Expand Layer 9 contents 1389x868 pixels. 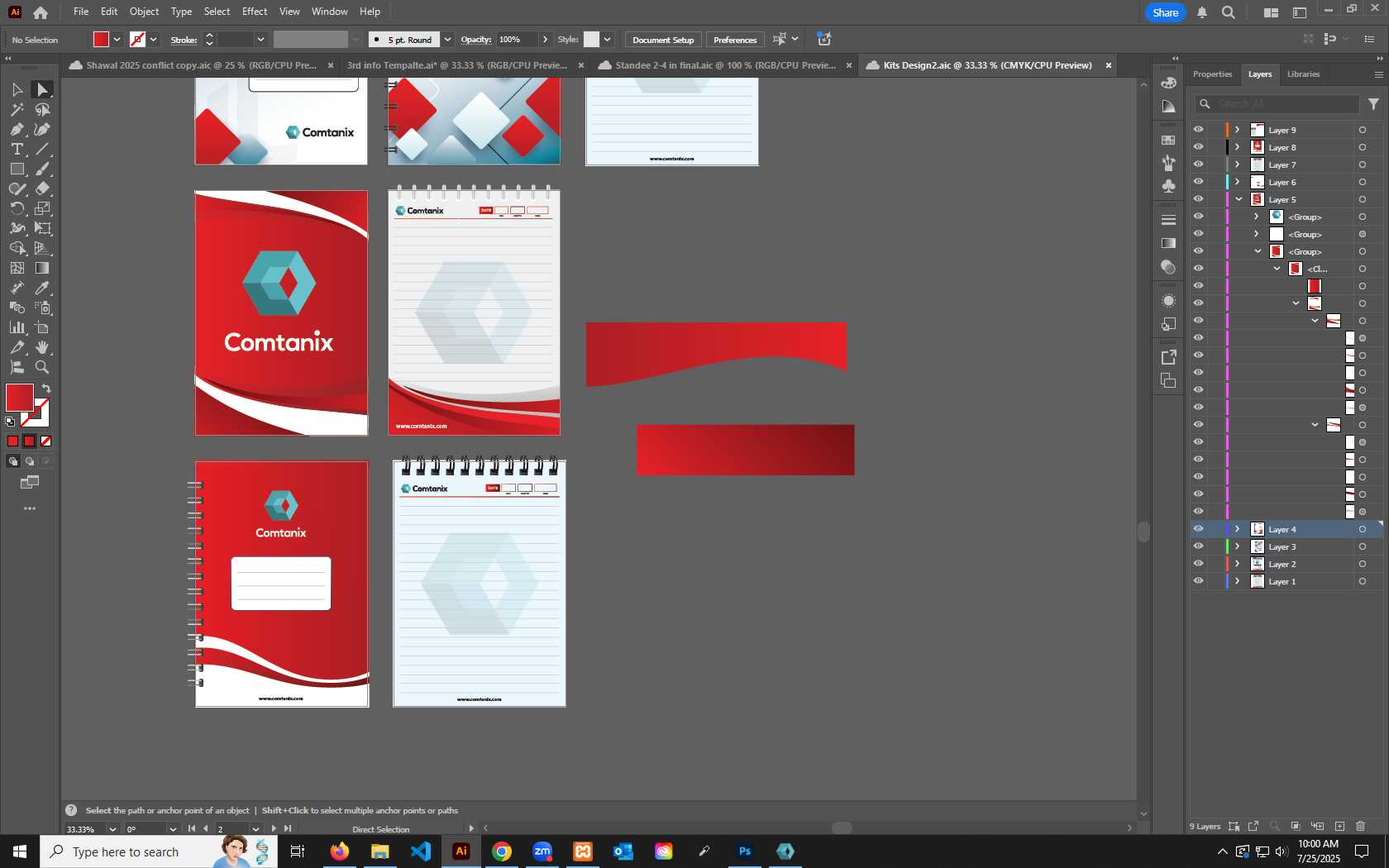point(1238,130)
